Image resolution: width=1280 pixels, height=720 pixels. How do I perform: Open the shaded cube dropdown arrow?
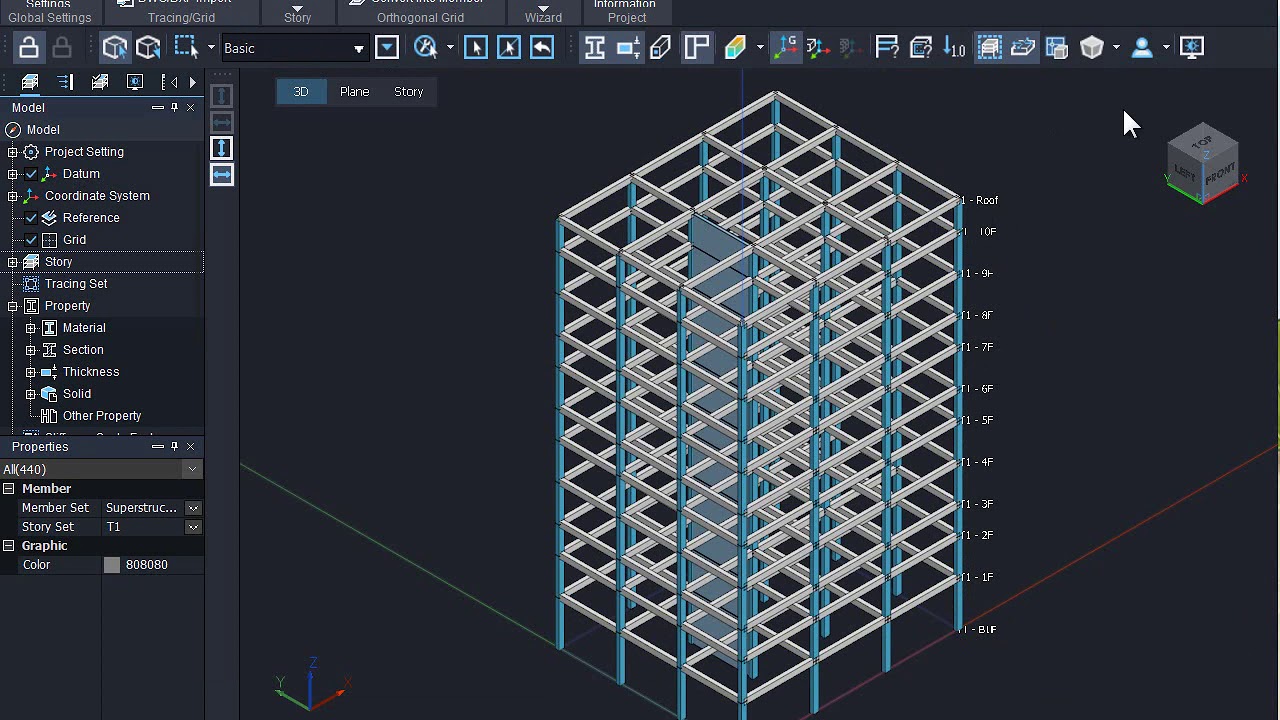click(1116, 48)
